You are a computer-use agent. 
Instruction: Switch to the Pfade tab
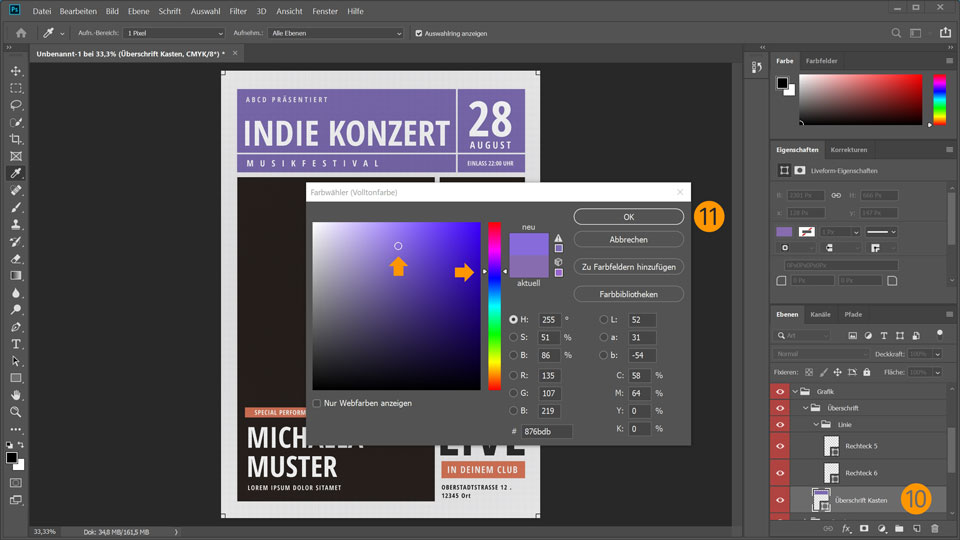853,315
